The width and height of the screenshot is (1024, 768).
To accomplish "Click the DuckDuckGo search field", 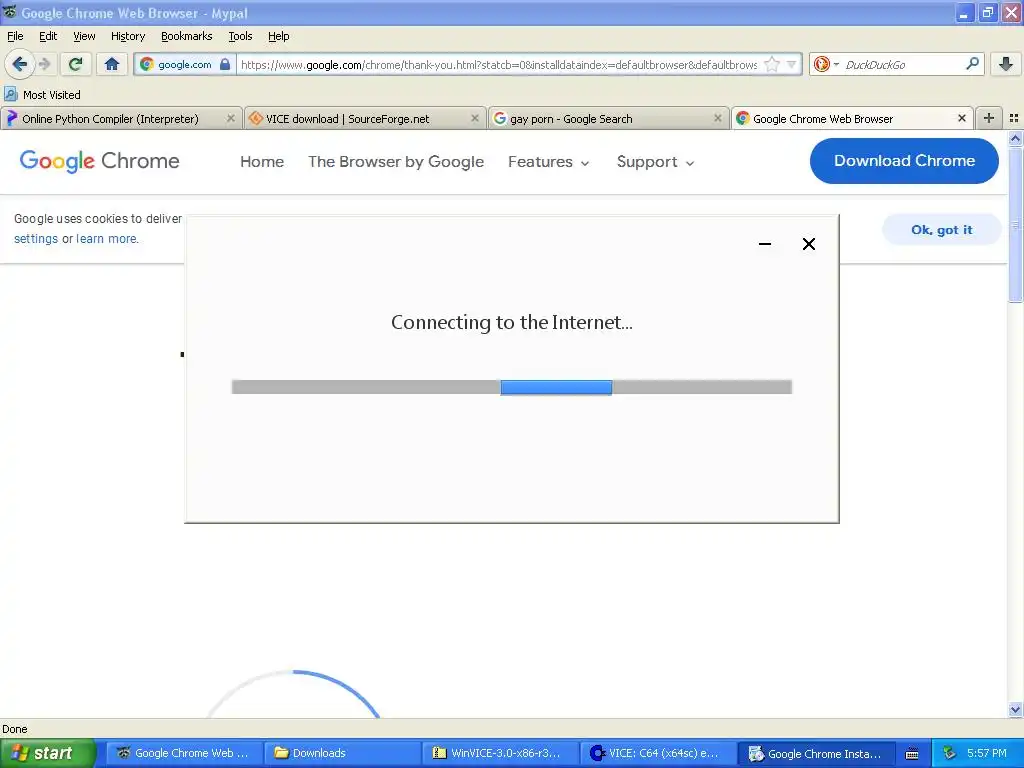I will point(903,64).
